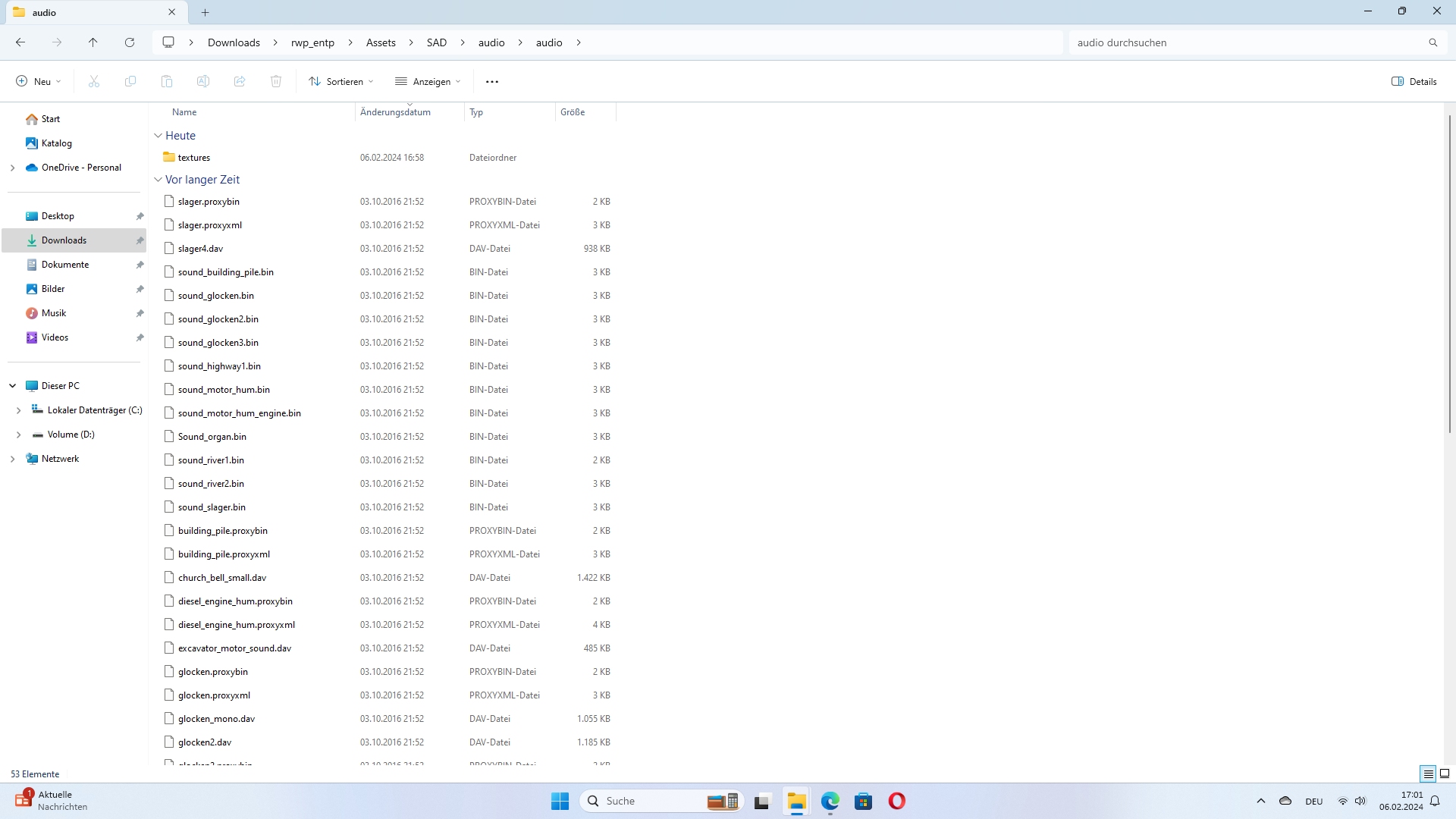
Task: Open the three-dots more options menu
Action: coord(492,81)
